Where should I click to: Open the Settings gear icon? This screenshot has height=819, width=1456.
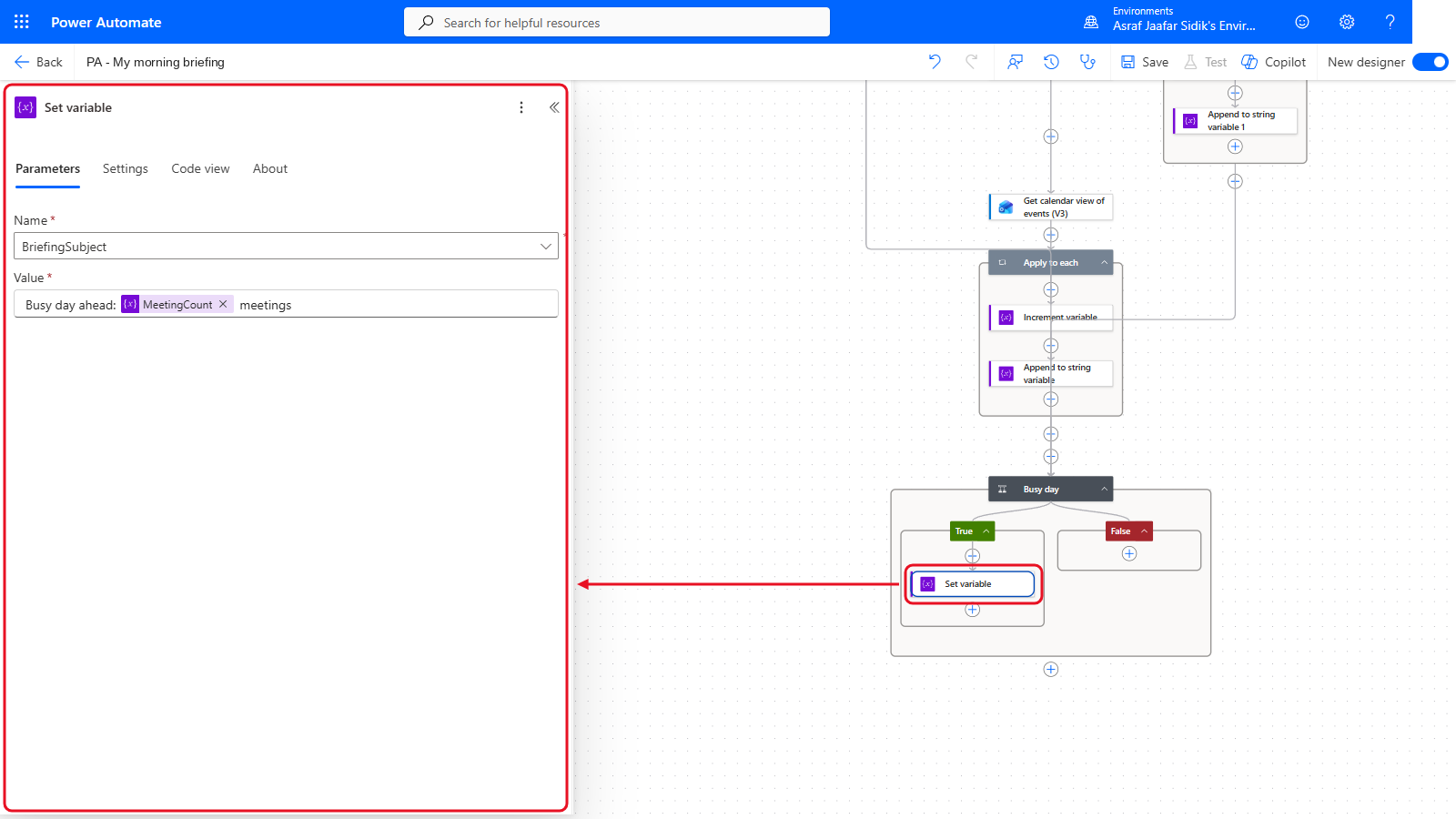1347,22
